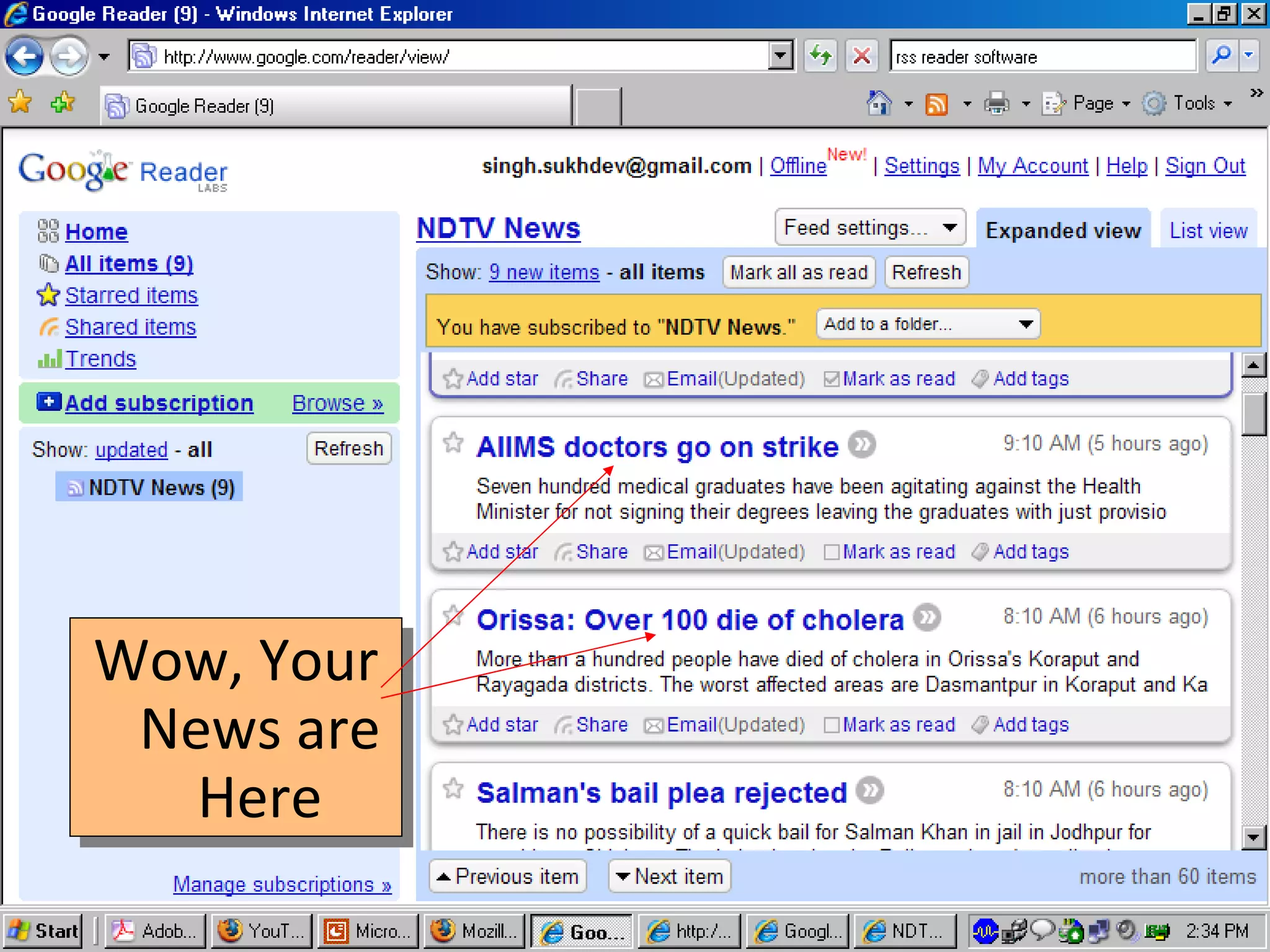
Task: Click the green Refresh page icon
Action: click(820, 56)
